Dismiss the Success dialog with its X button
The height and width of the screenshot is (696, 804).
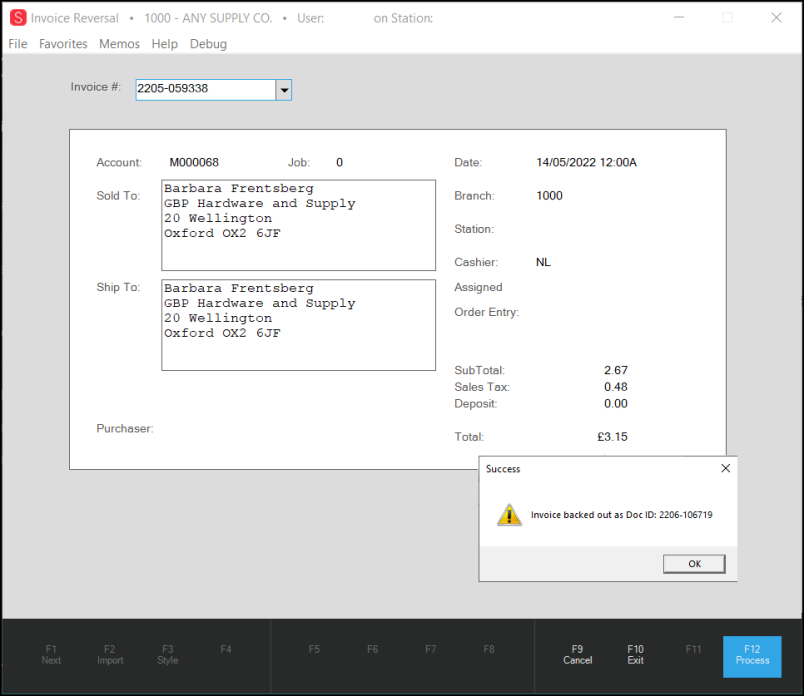click(x=725, y=468)
